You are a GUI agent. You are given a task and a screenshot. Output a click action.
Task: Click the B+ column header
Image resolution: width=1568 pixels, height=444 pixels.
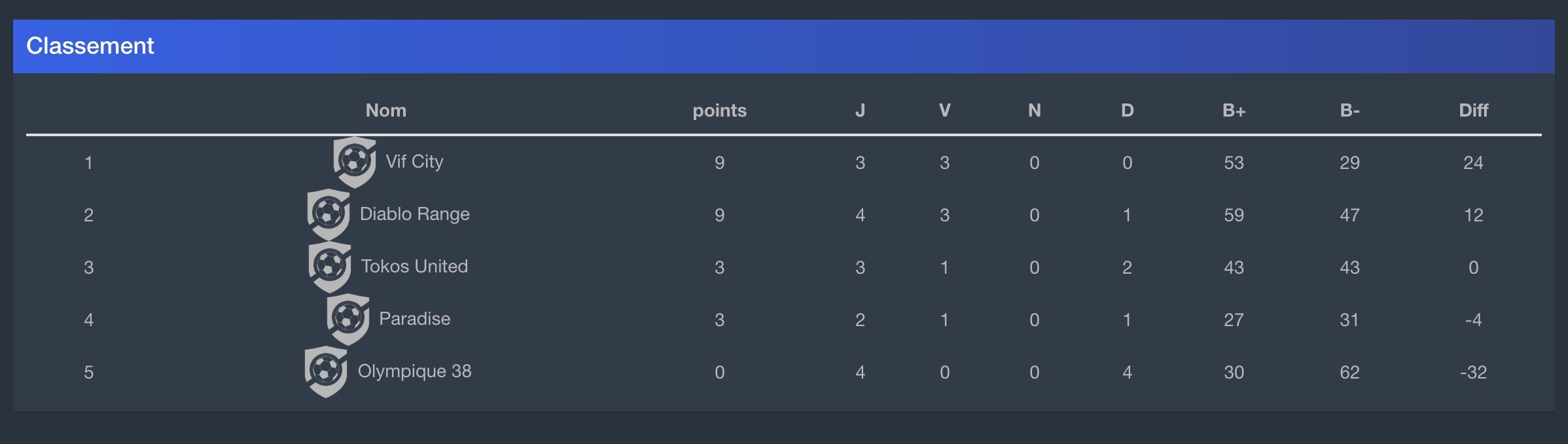coord(1234,110)
